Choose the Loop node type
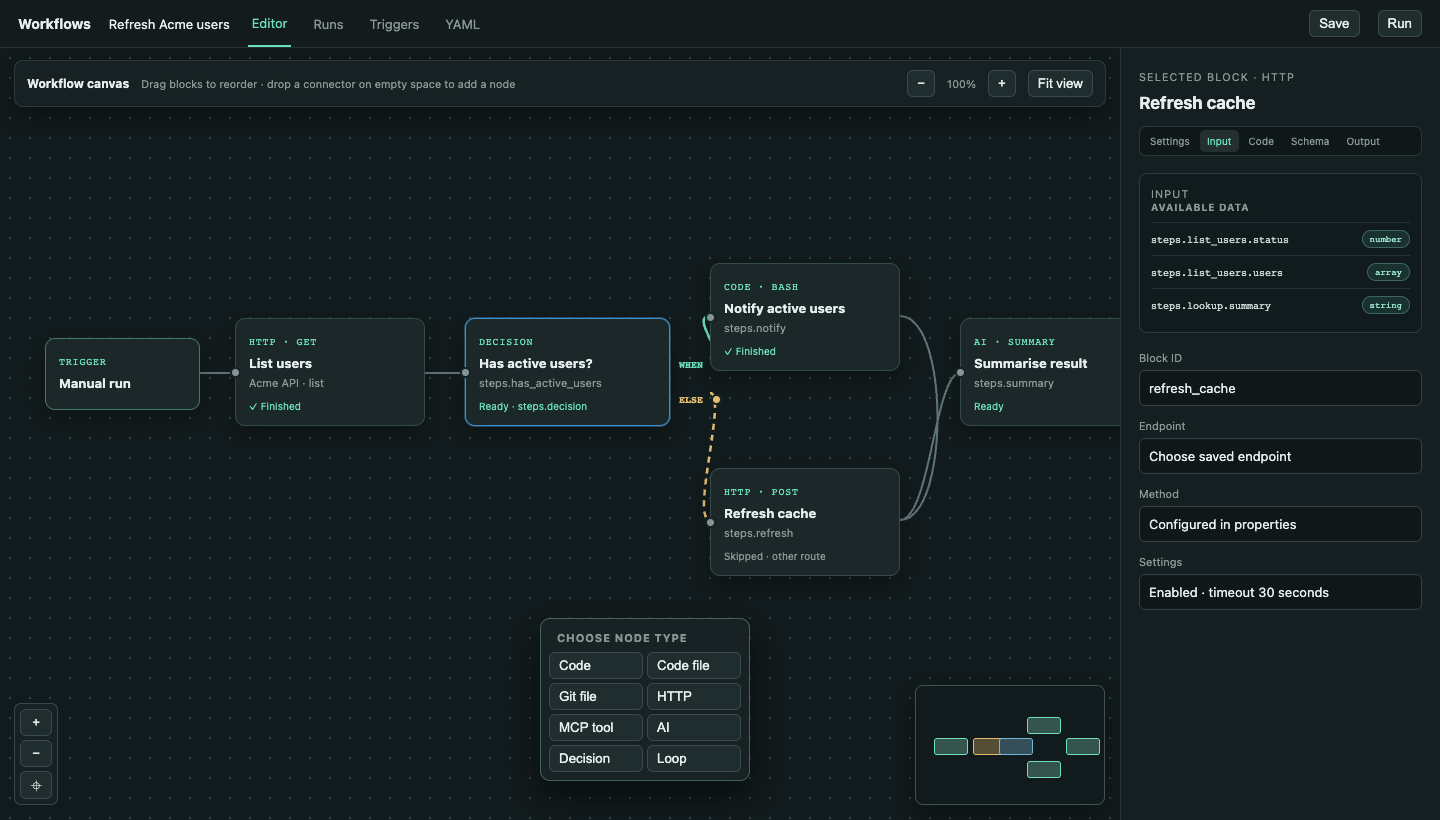 (694, 759)
